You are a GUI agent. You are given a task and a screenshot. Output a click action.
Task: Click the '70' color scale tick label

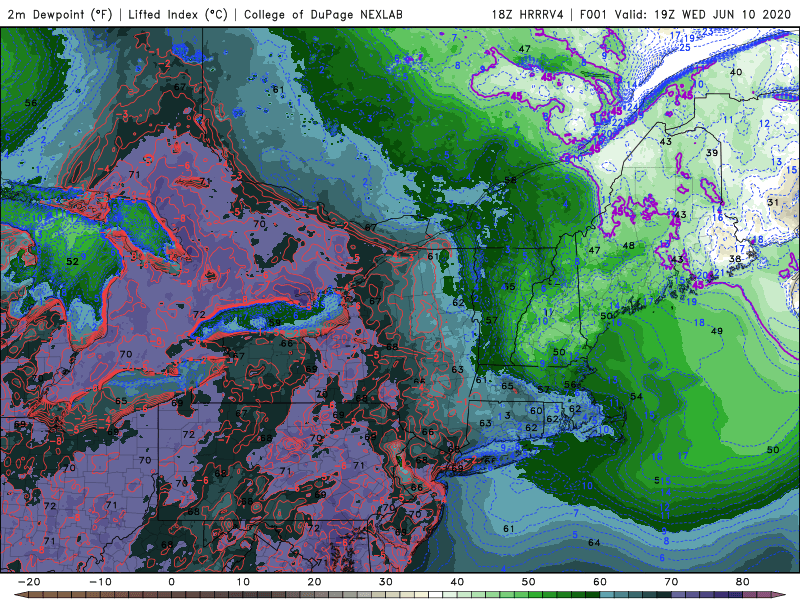tap(671, 582)
